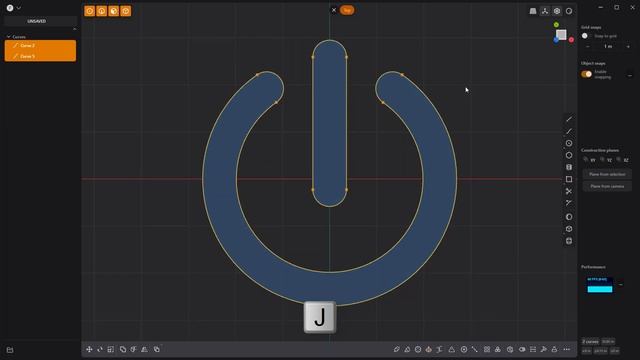640x360 pixels.
Task: Select the Circle tool in right toolbar
Action: click(x=569, y=143)
